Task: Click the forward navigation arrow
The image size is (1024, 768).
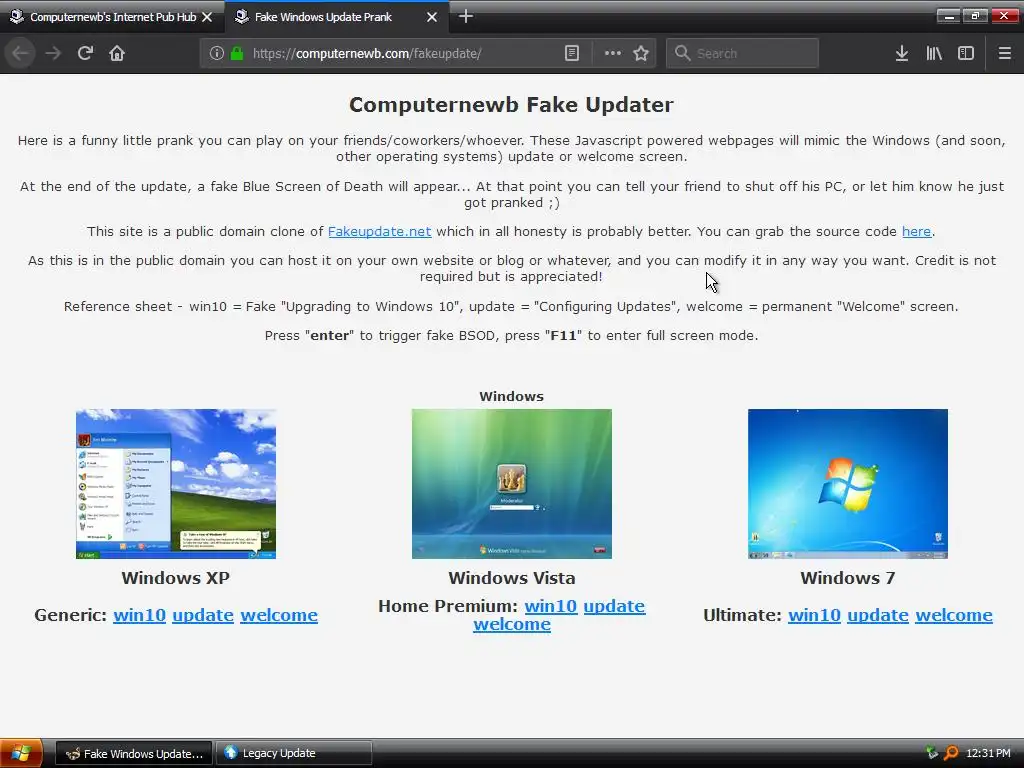Action: pos(53,54)
